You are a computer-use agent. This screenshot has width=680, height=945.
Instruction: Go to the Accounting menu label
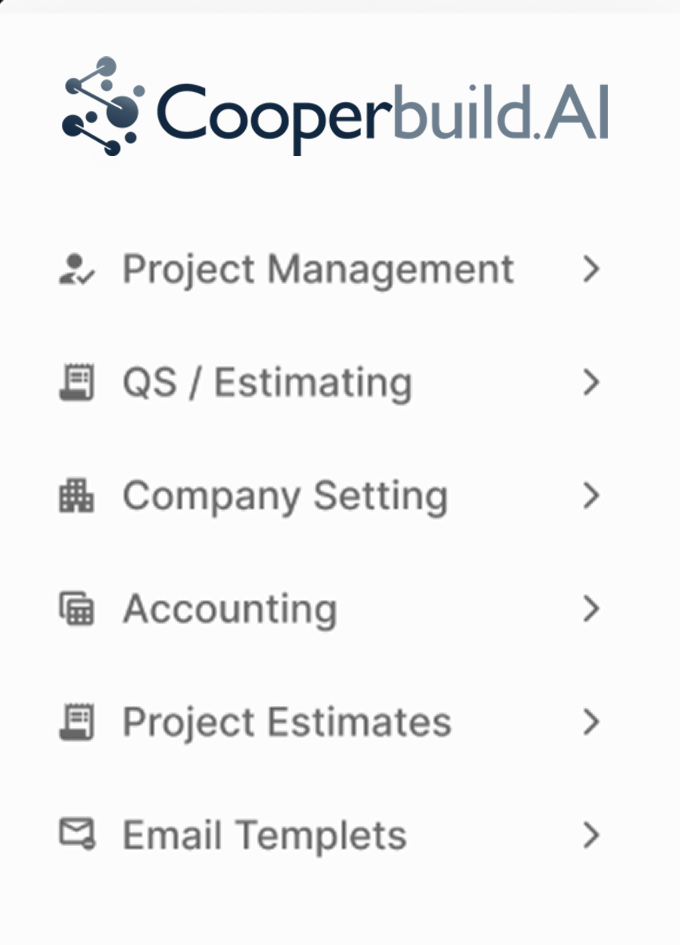230,609
